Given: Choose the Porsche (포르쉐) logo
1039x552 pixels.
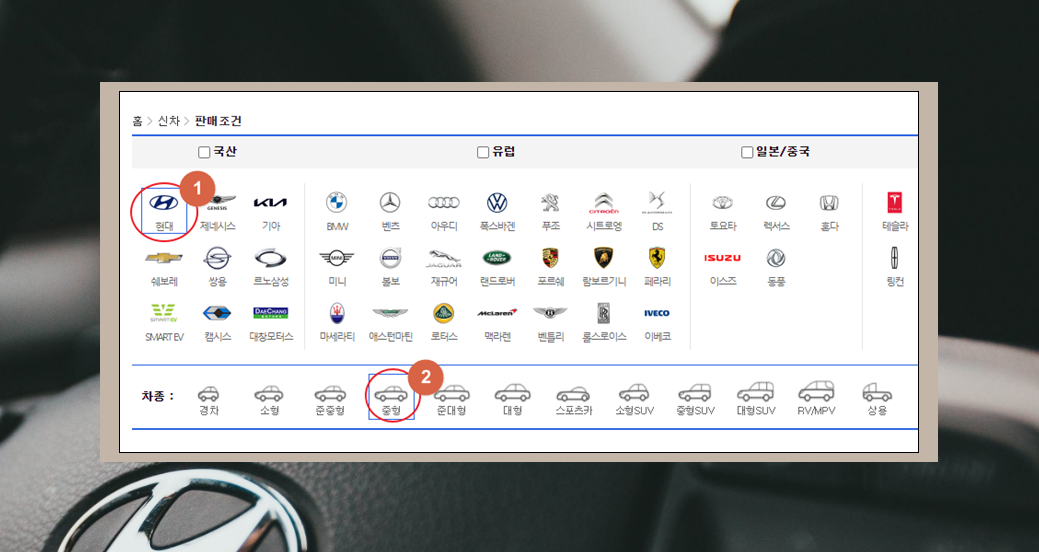Looking at the screenshot, I should point(551,258).
